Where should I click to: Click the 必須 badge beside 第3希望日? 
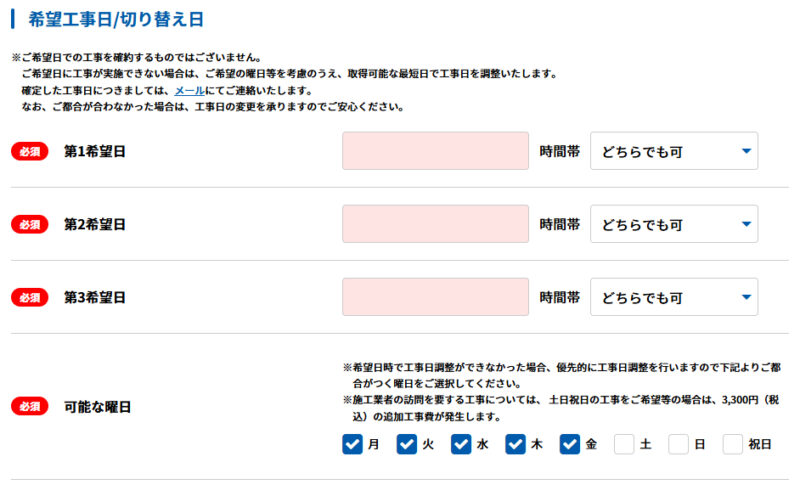click(x=30, y=297)
